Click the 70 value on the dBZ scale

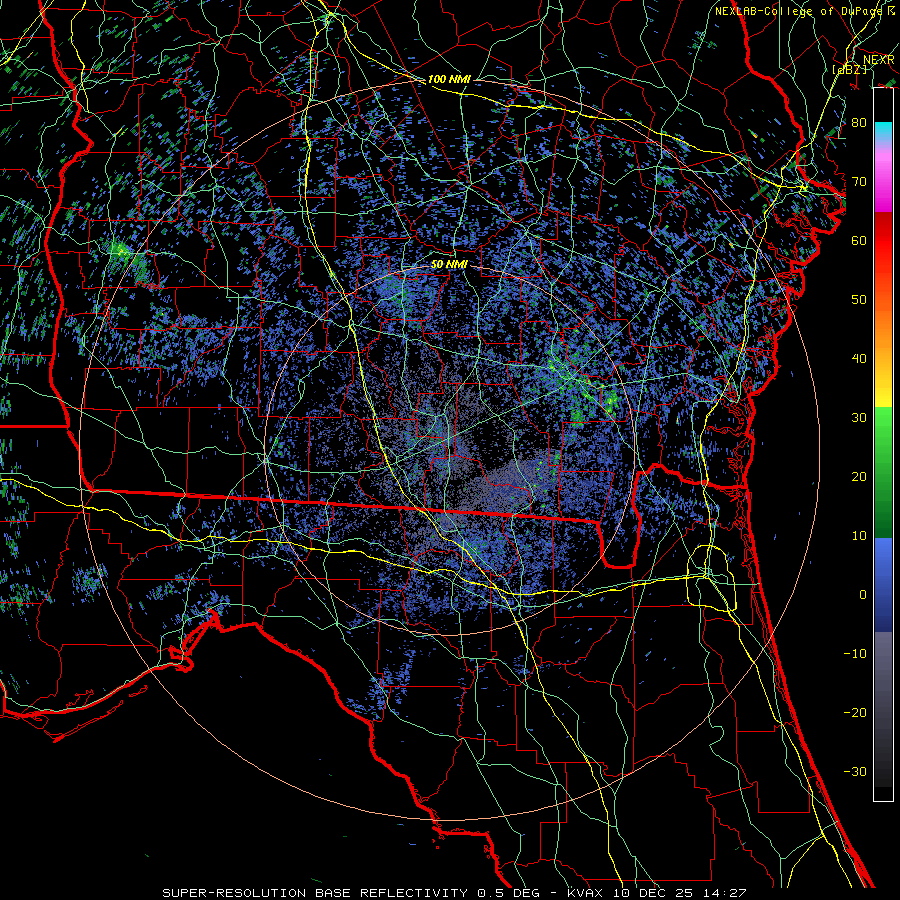859,182
